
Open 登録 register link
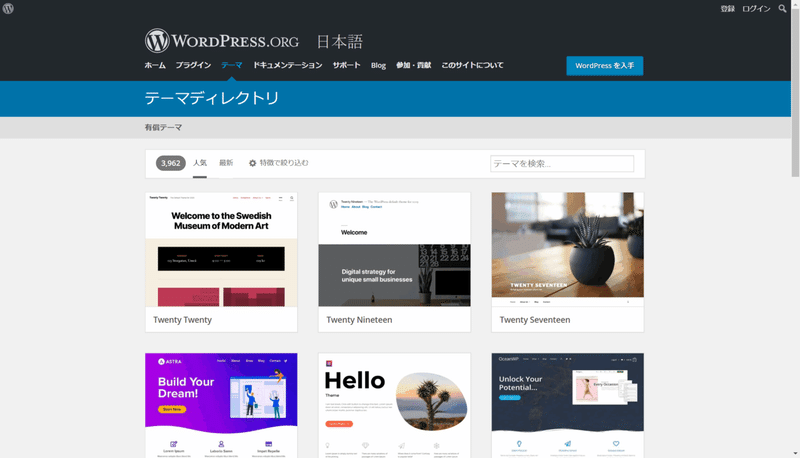[728, 9]
